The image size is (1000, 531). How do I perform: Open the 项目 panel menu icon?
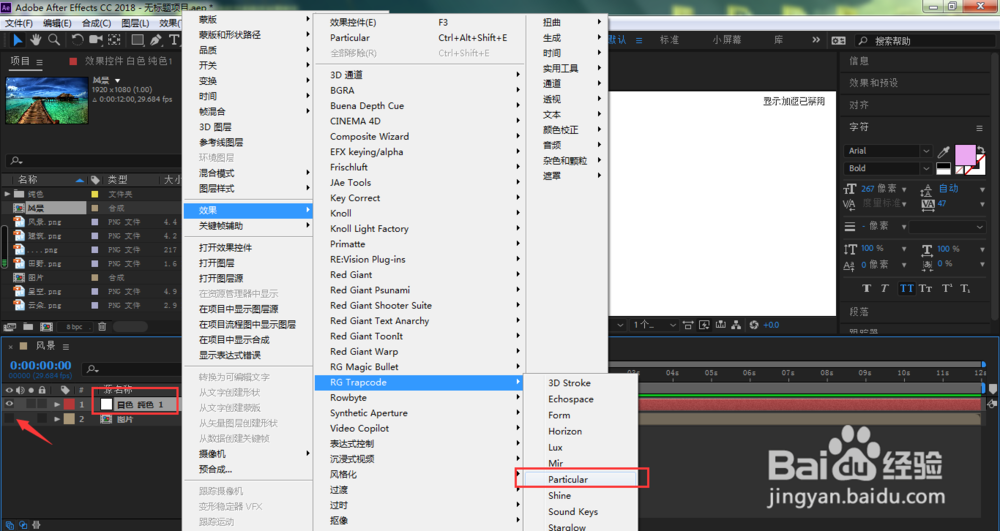click(40, 62)
